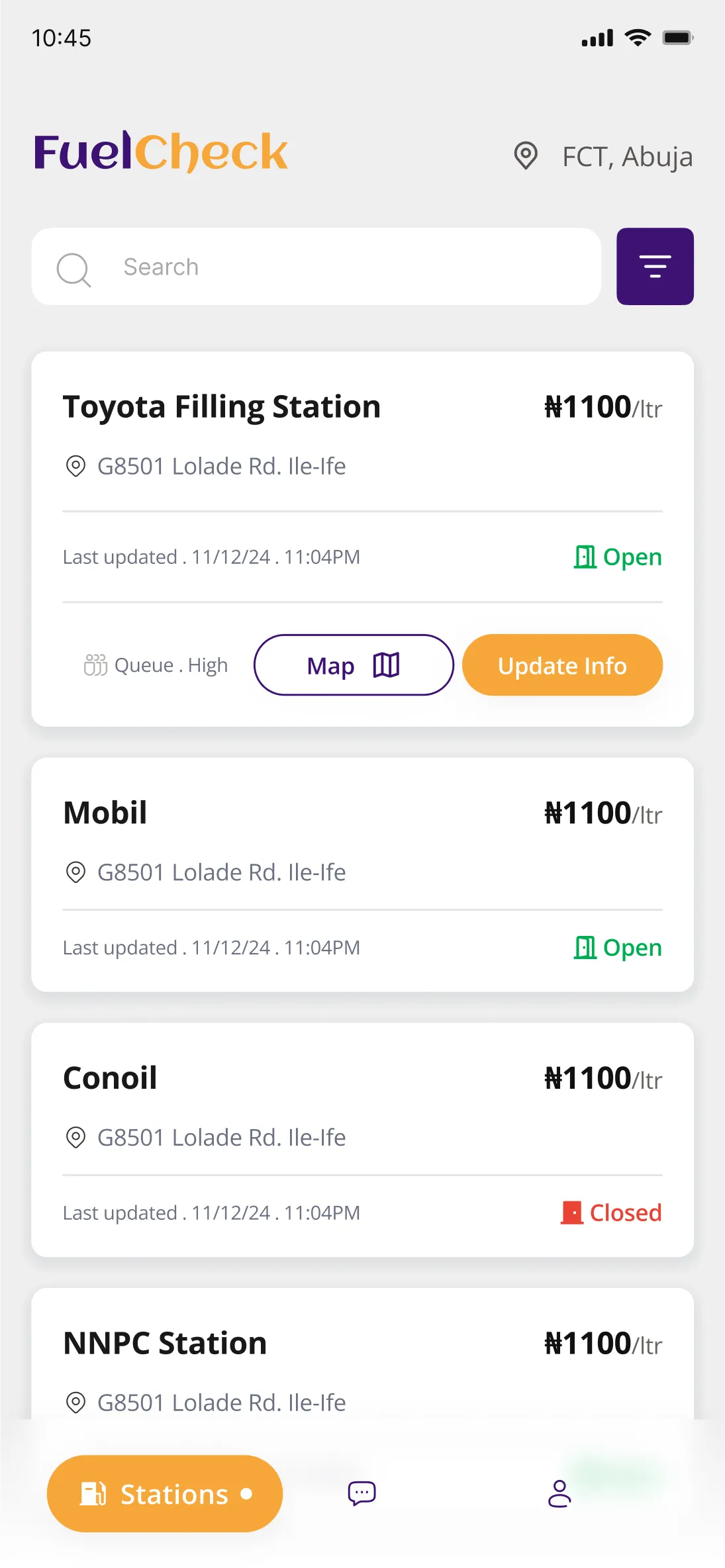Click the location pin beside FCT, Abuja
Viewport: 725px width, 1568px height.
pos(526,156)
